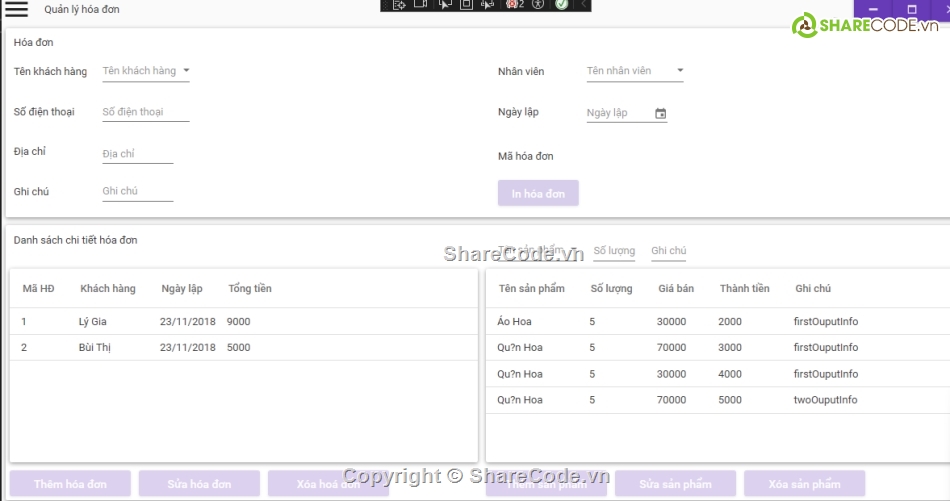Image resolution: width=950 pixels, height=501 pixels.
Task: Expand the Tên nhân viên dropdown
Action: pos(680,71)
